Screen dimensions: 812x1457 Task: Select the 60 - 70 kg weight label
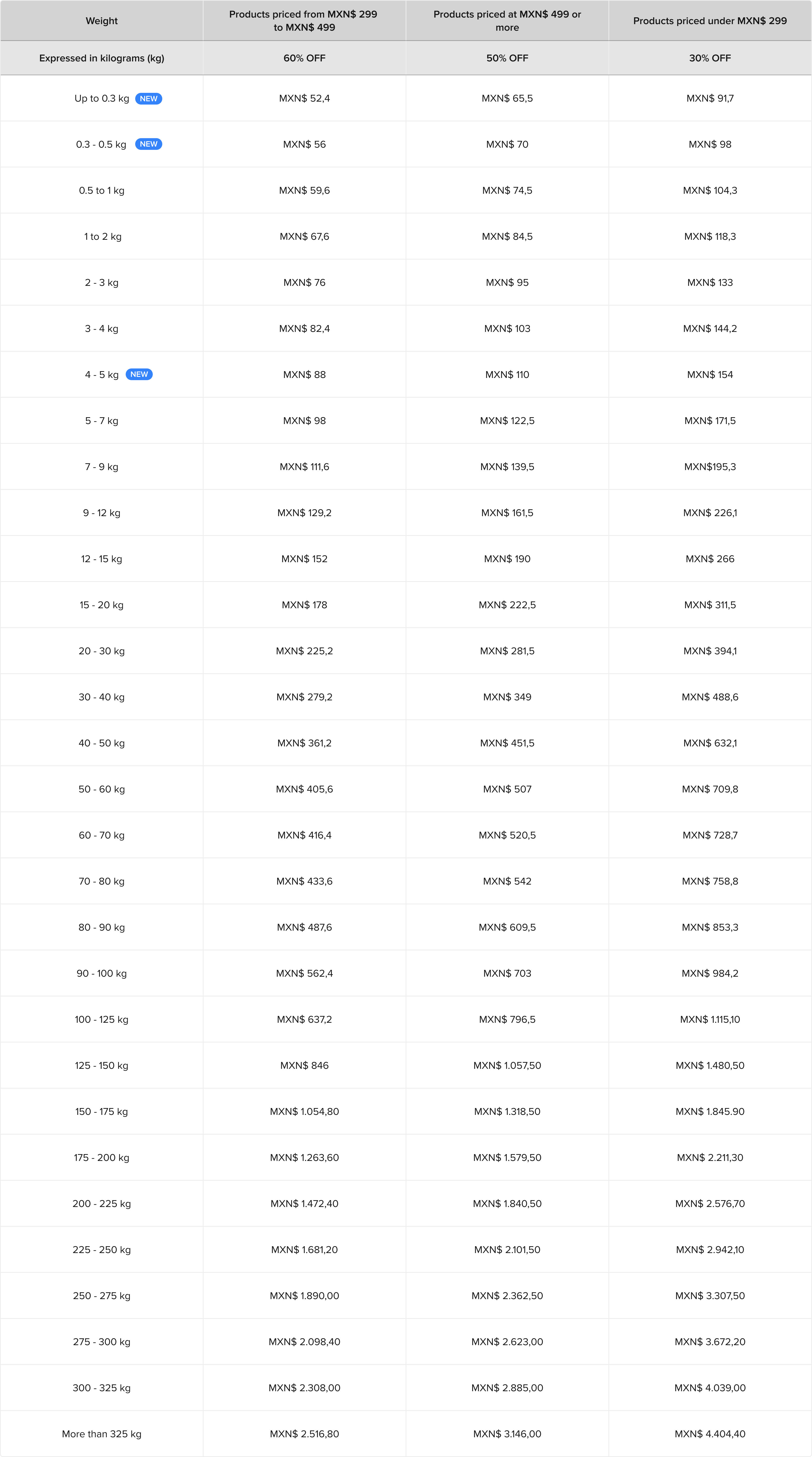(102, 835)
